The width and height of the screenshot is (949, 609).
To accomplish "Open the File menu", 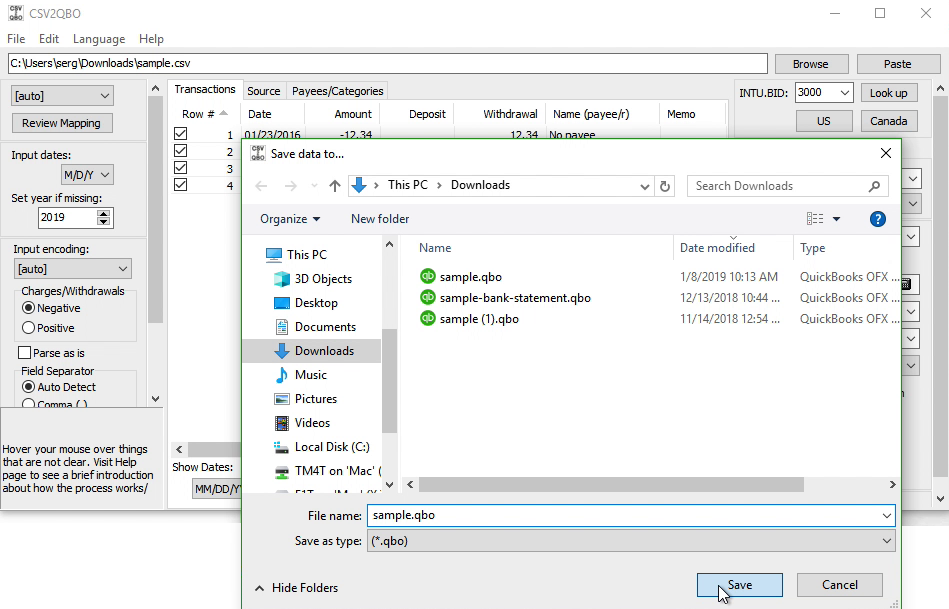I will click(16, 39).
